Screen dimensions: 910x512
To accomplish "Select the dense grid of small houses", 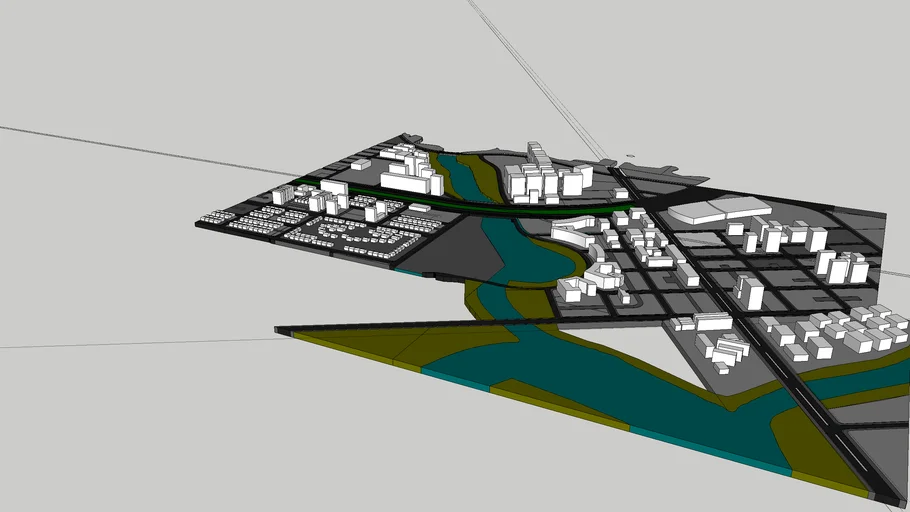I will point(350,236).
